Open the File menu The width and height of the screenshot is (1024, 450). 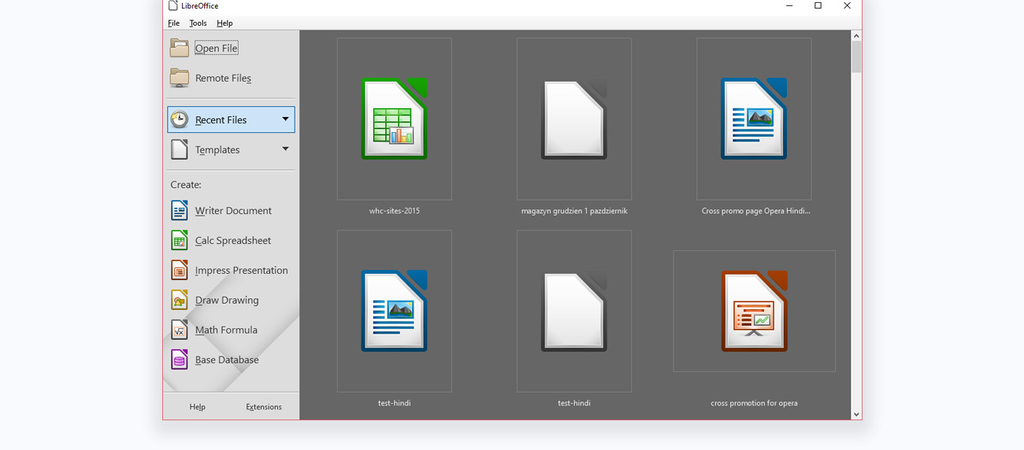point(174,23)
